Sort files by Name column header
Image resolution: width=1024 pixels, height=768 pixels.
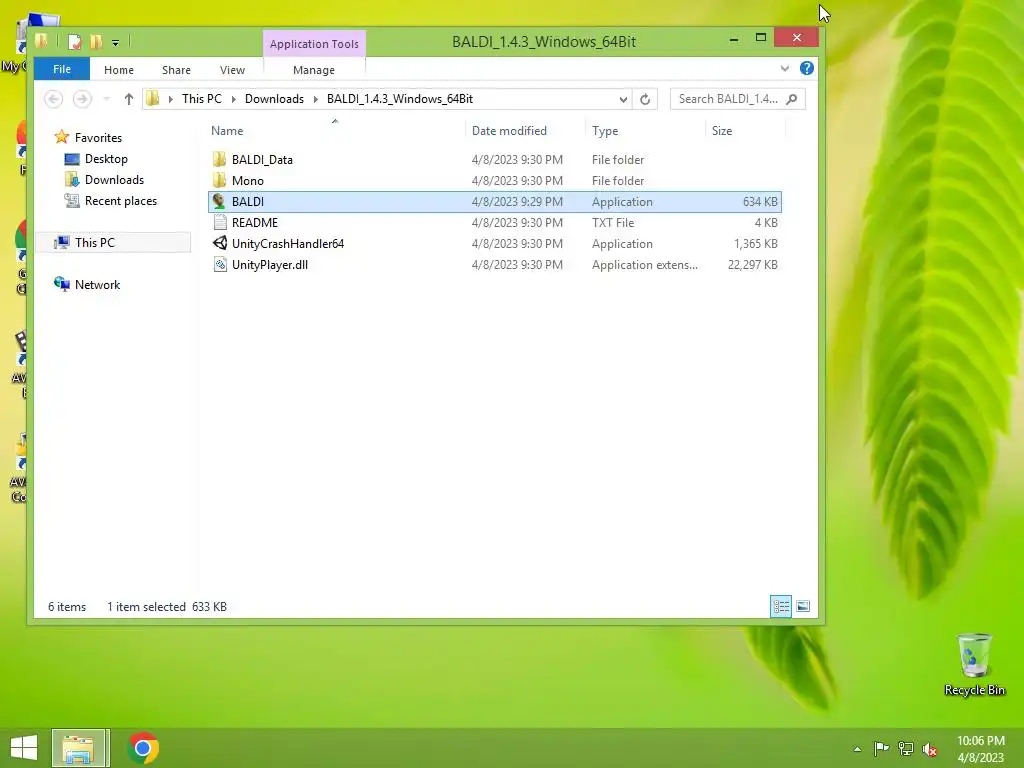pos(227,131)
